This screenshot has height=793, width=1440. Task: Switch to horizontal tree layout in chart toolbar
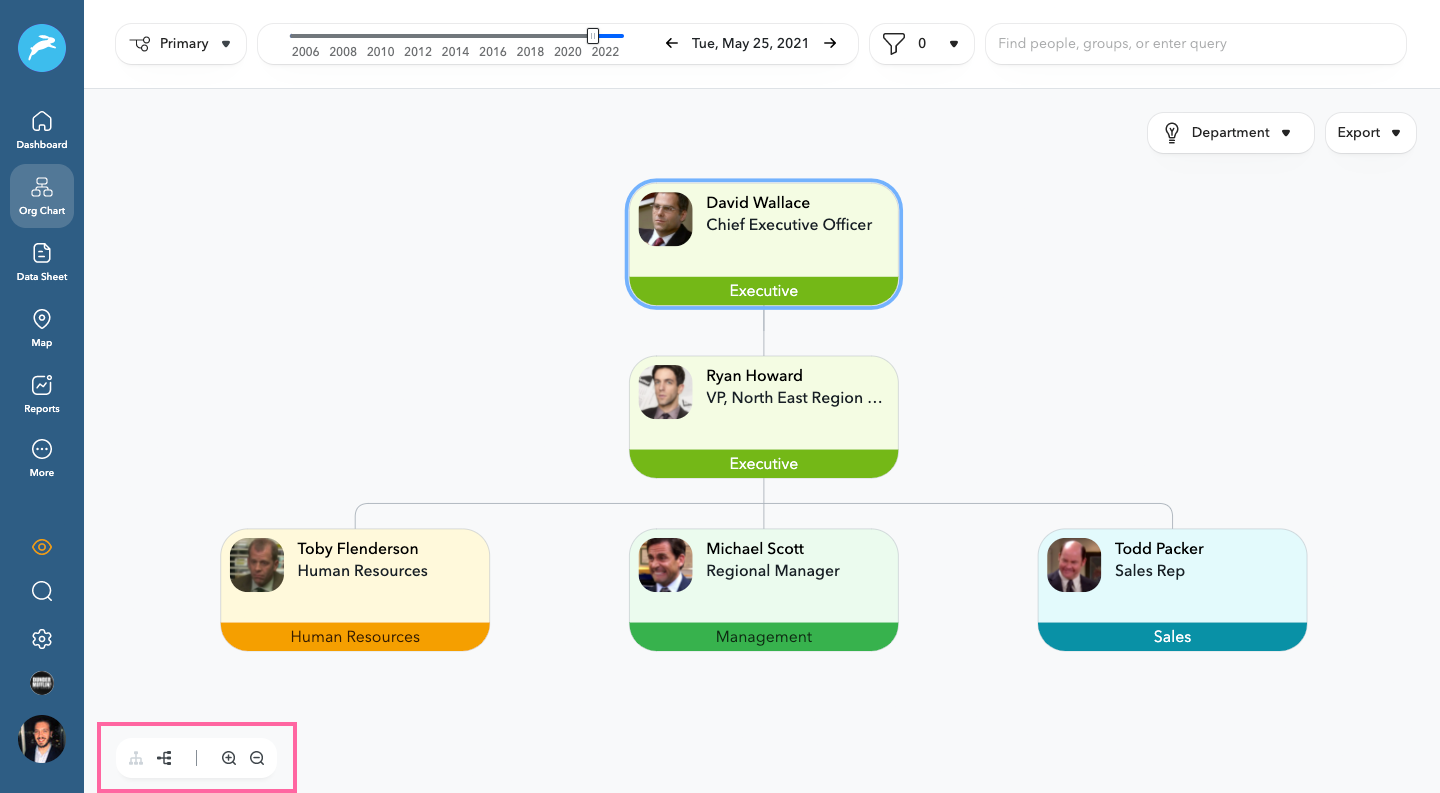point(164,758)
